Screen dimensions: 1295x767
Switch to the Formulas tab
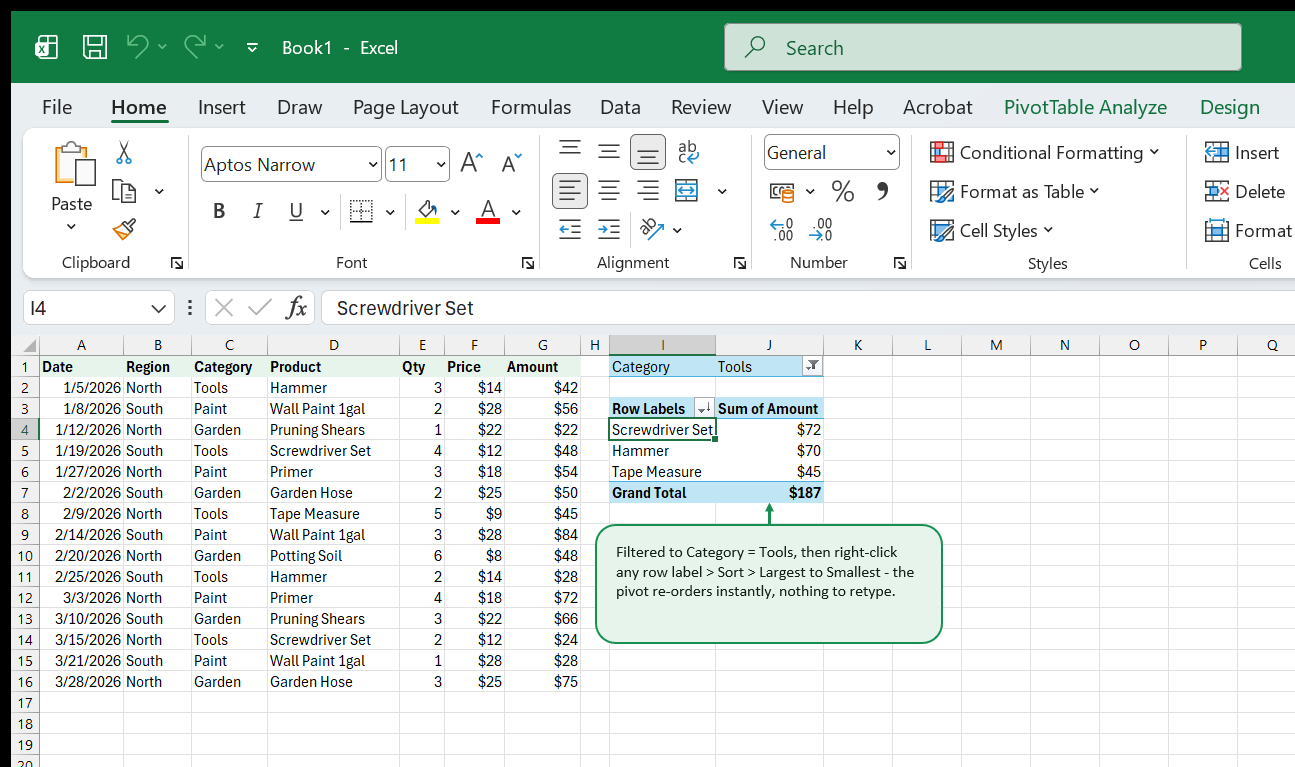(x=531, y=107)
